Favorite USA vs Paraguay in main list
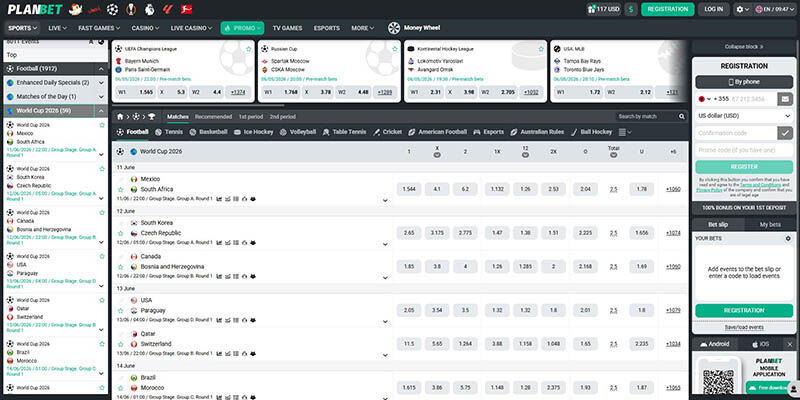The width and height of the screenshot is (800, 400). click(x=121, y=311)
